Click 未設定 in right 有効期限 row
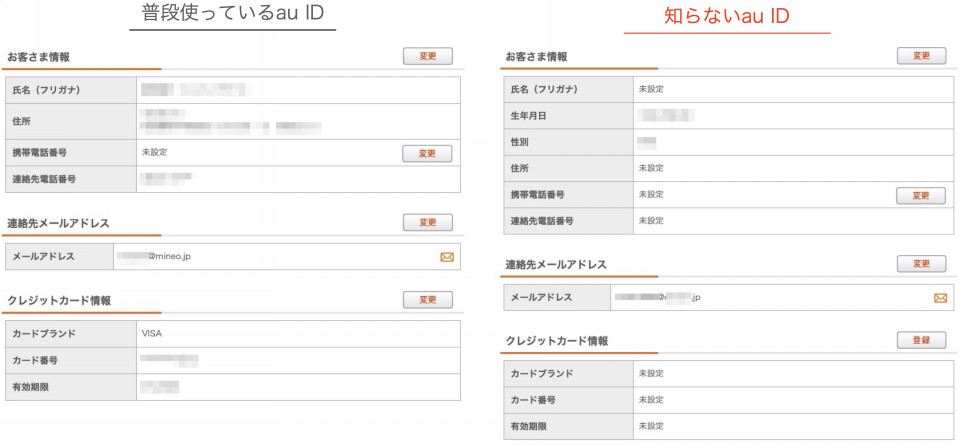Screen dimensions: 960x447 (651, 426)
